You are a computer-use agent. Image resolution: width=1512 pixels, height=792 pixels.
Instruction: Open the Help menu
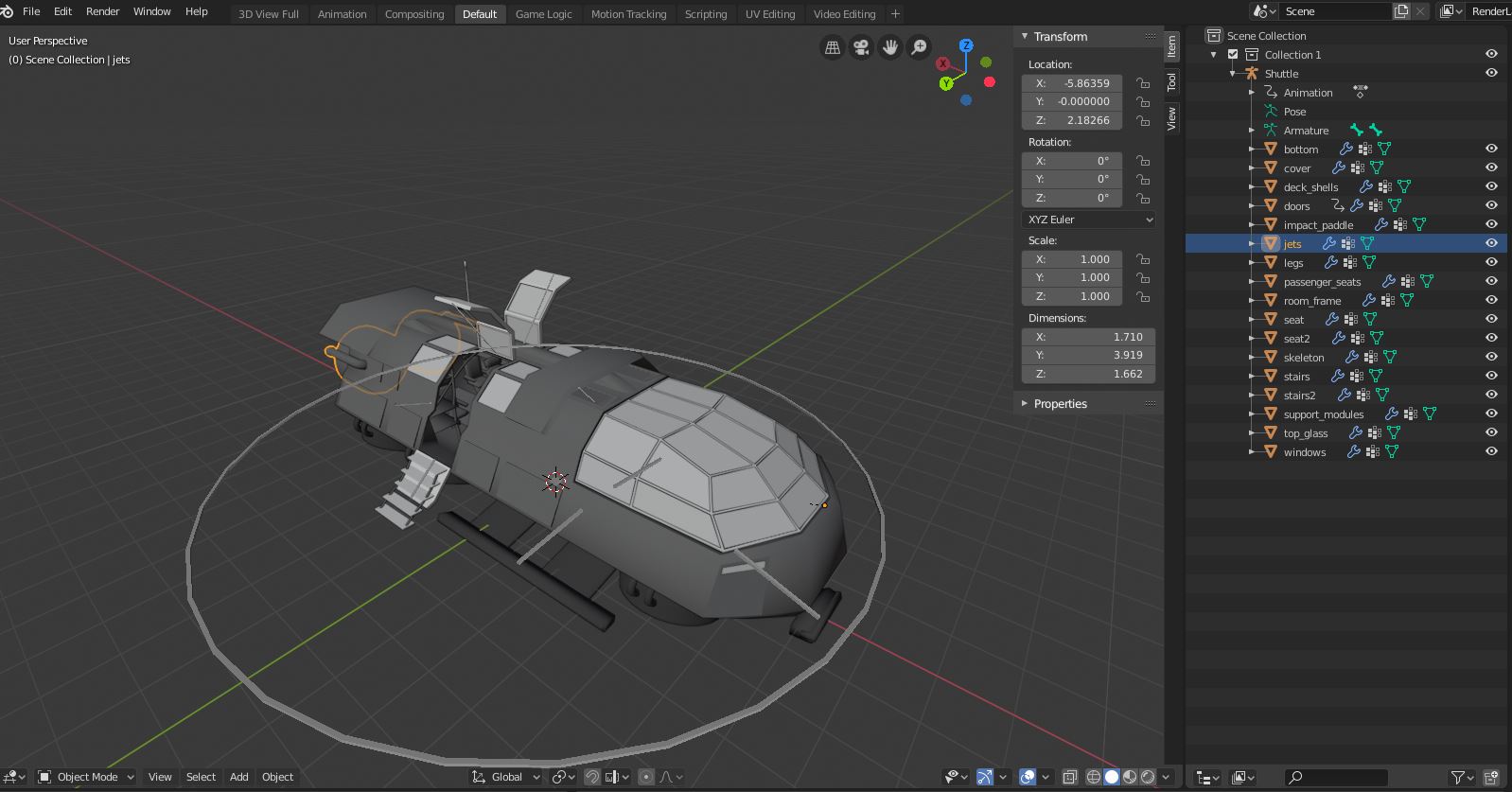click(x=196, y=11)
